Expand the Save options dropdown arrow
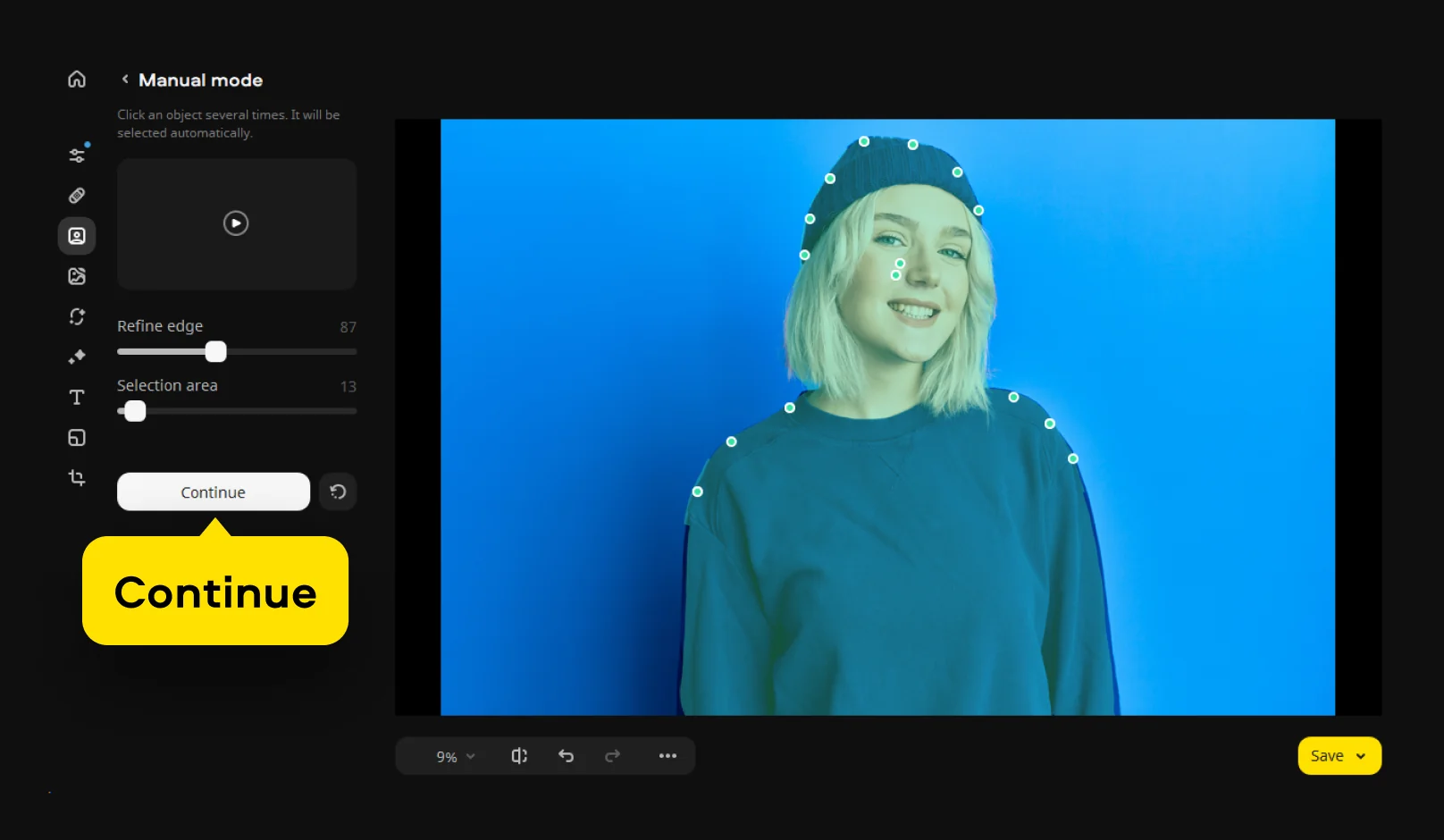The width and height of the screenshot is (1444, 840). tap(1361, 756)
